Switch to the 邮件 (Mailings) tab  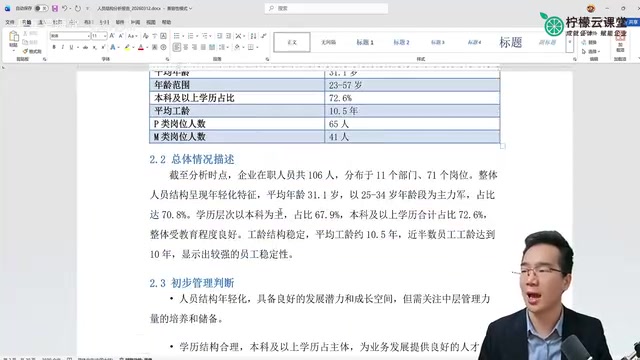[120, 22]
